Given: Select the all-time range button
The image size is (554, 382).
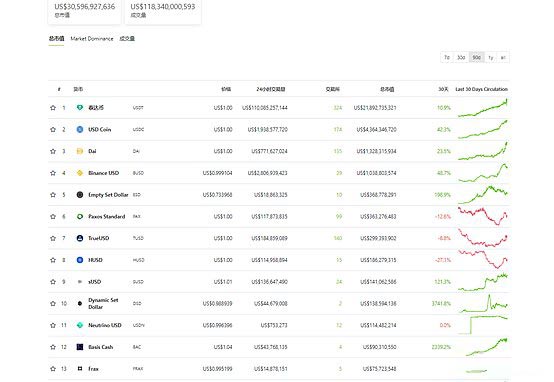Looking at the screenshot, I should [x=503, y=57].
